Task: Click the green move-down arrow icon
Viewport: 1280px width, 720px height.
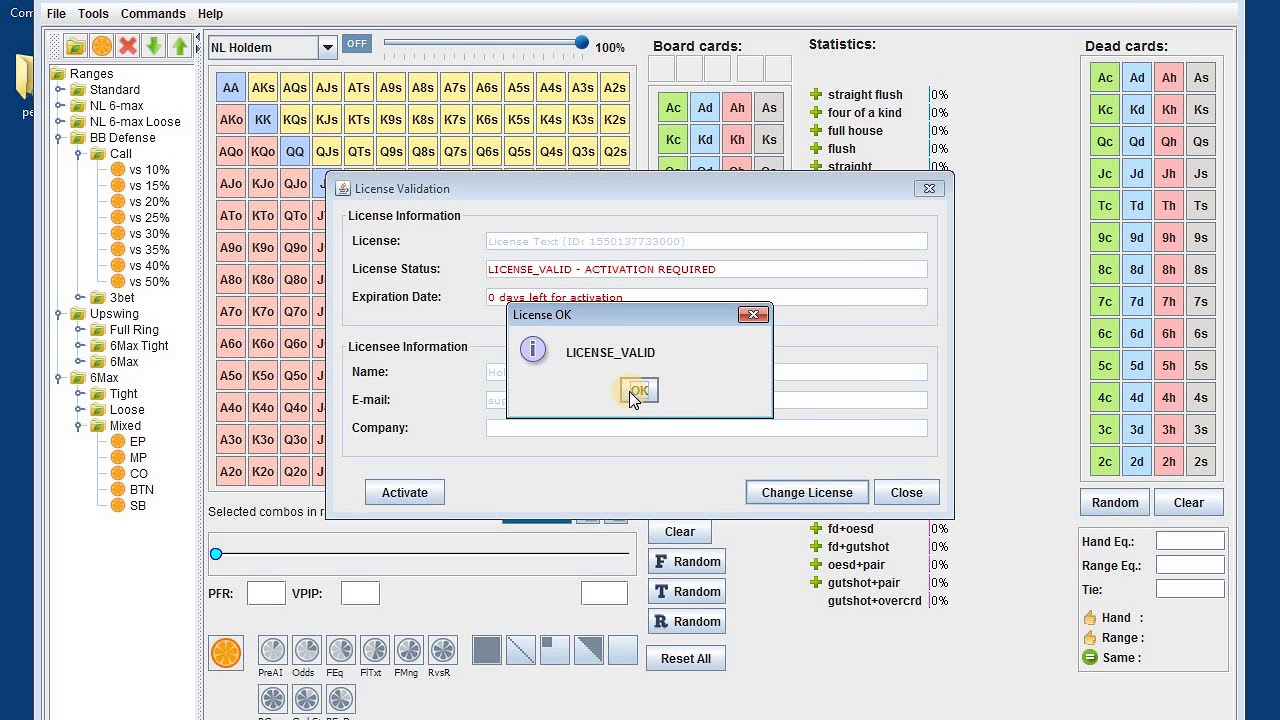Action: 154,46
